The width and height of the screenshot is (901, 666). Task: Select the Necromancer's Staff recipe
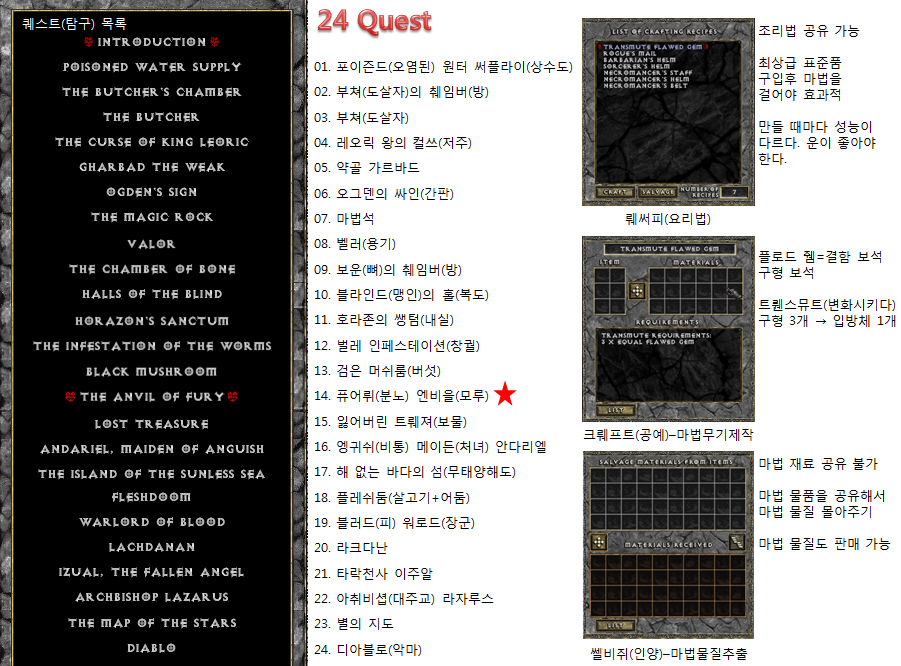[648, 73]
